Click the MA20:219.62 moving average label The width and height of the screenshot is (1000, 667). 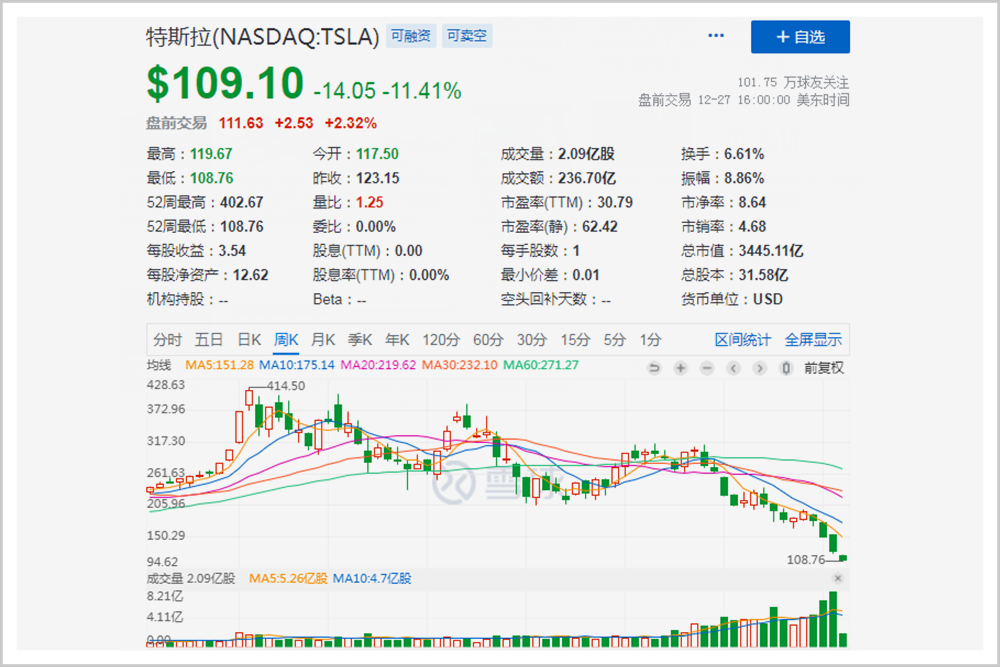[x=378, y=365]
